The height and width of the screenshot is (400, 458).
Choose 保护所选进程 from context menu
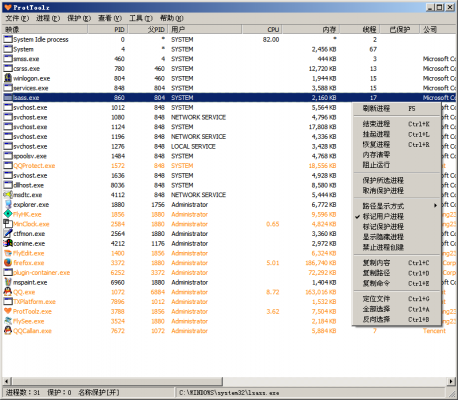pos(396,180)
